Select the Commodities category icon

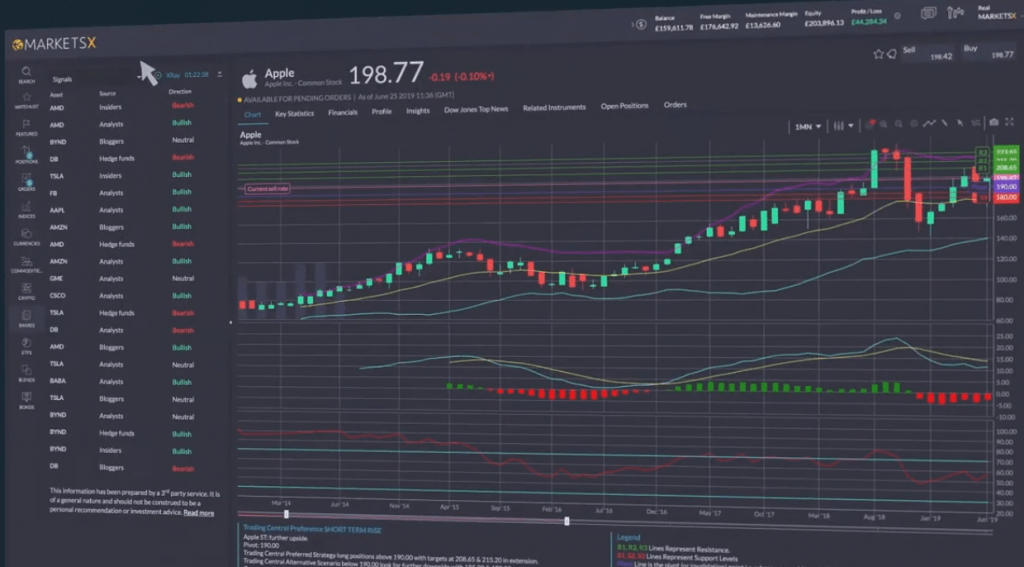(x=27, y=265)
